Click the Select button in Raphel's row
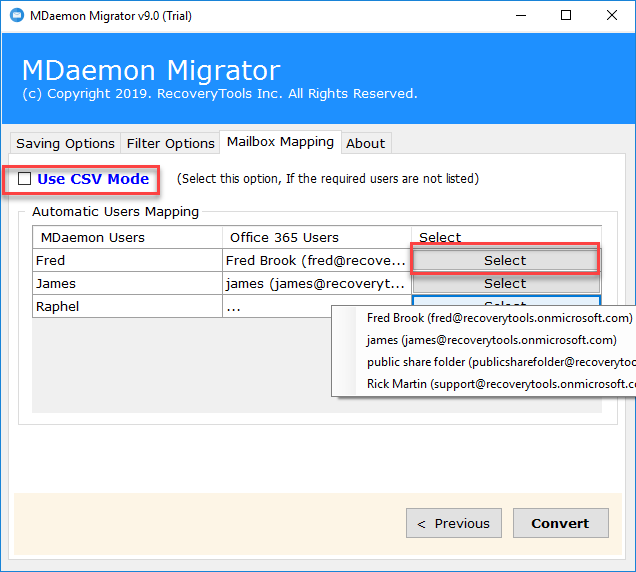The height and width of the screenshot is (572, 636). coord(505,301)
